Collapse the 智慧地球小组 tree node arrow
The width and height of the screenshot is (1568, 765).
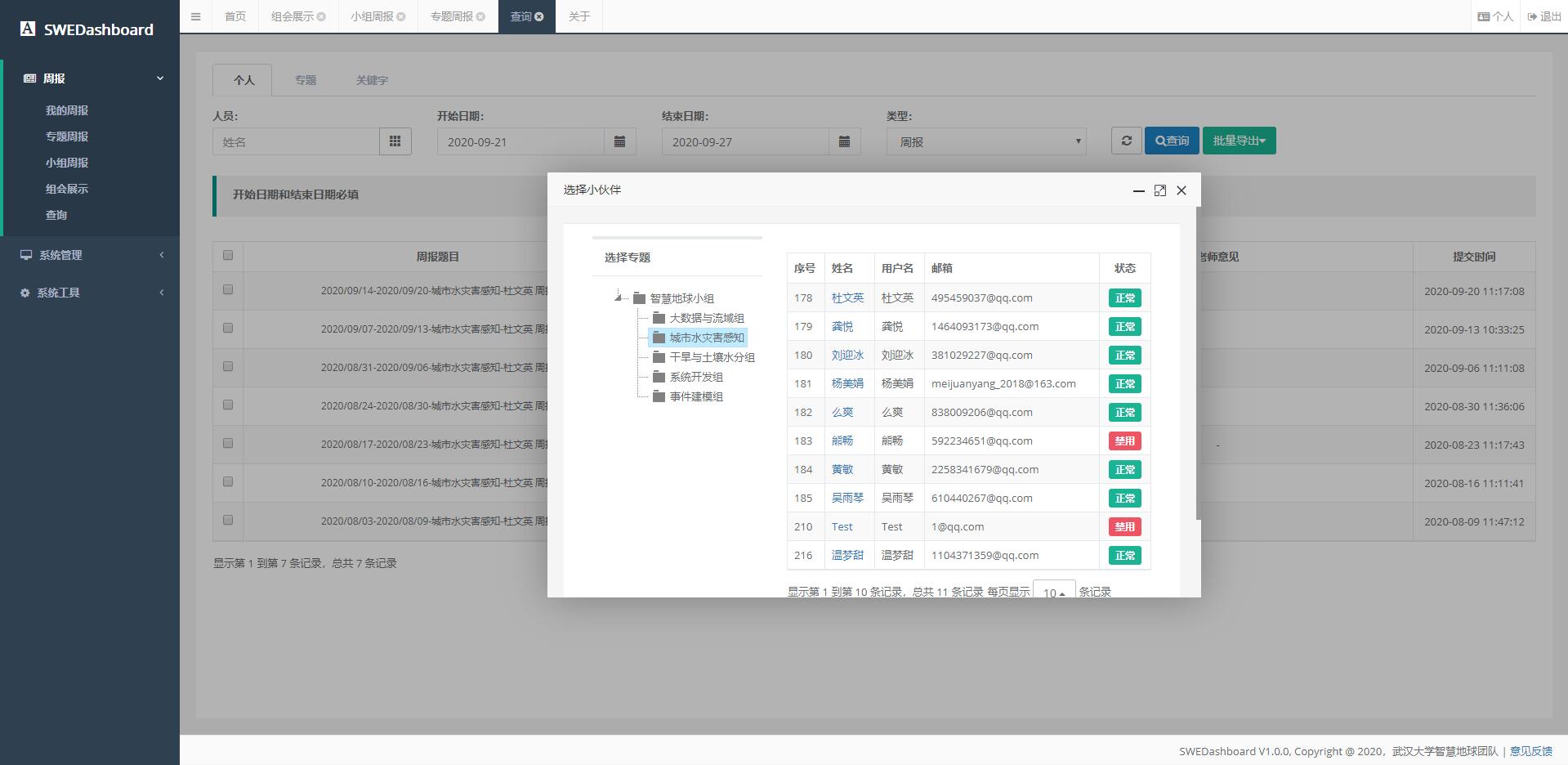pyautogui.click(x=619, y=297)
